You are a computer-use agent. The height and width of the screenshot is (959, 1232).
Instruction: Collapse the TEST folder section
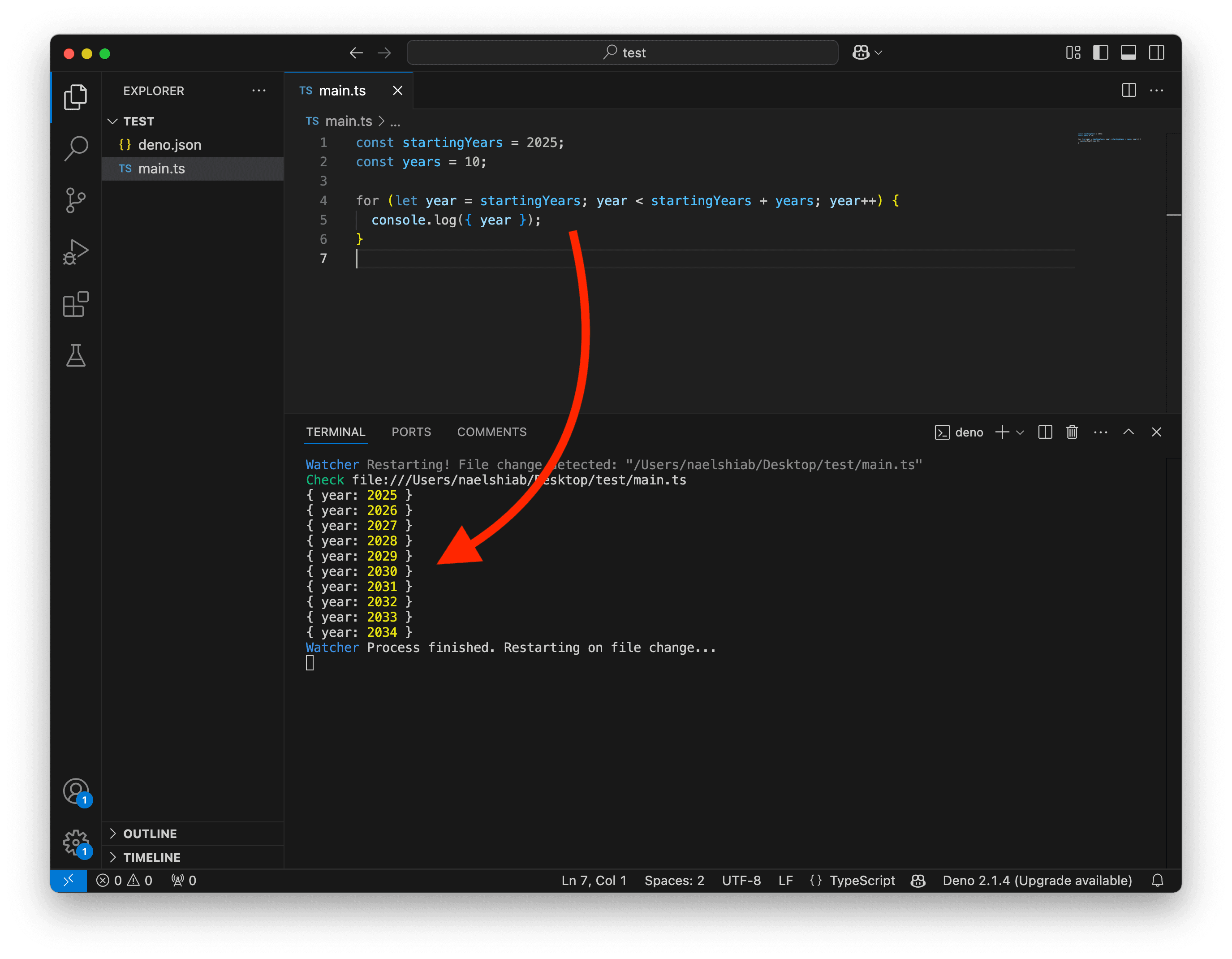tap(192, 121)
